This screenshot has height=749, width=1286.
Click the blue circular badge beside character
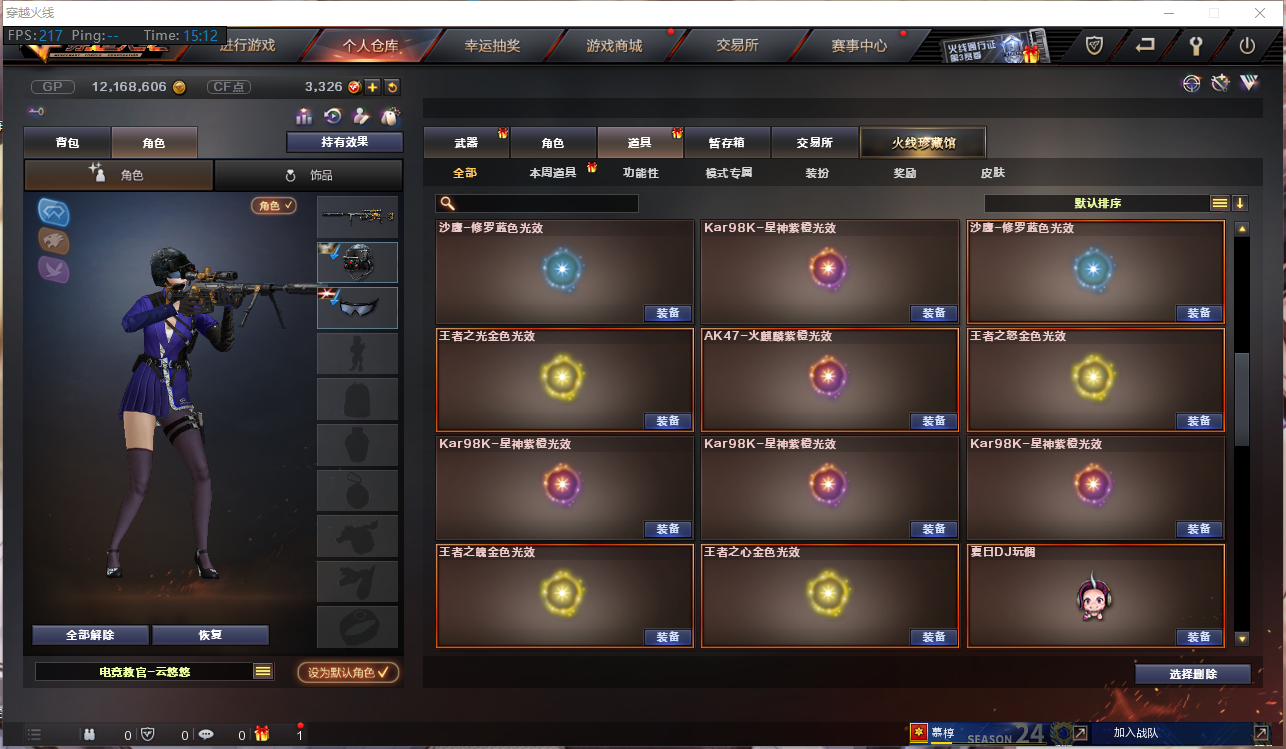53,211
